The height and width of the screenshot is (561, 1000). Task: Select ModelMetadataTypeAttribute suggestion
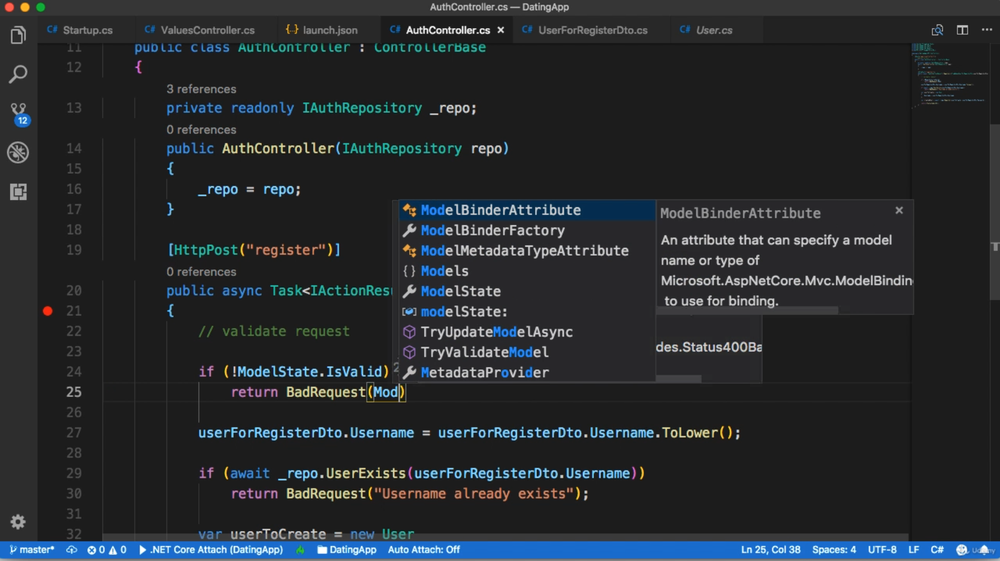tap(527, 251)
